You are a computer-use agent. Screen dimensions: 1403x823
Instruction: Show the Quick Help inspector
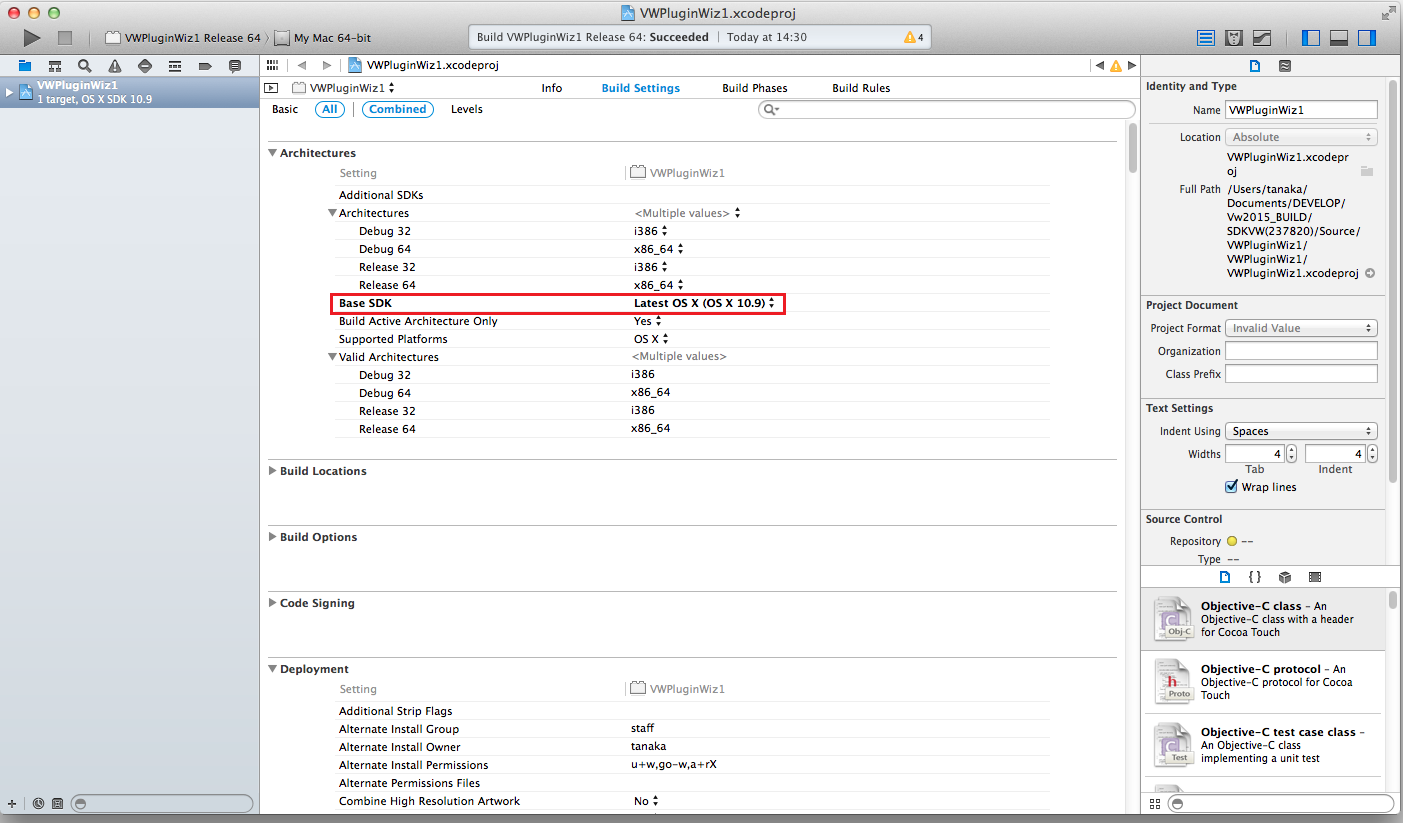click(1285, 66)
